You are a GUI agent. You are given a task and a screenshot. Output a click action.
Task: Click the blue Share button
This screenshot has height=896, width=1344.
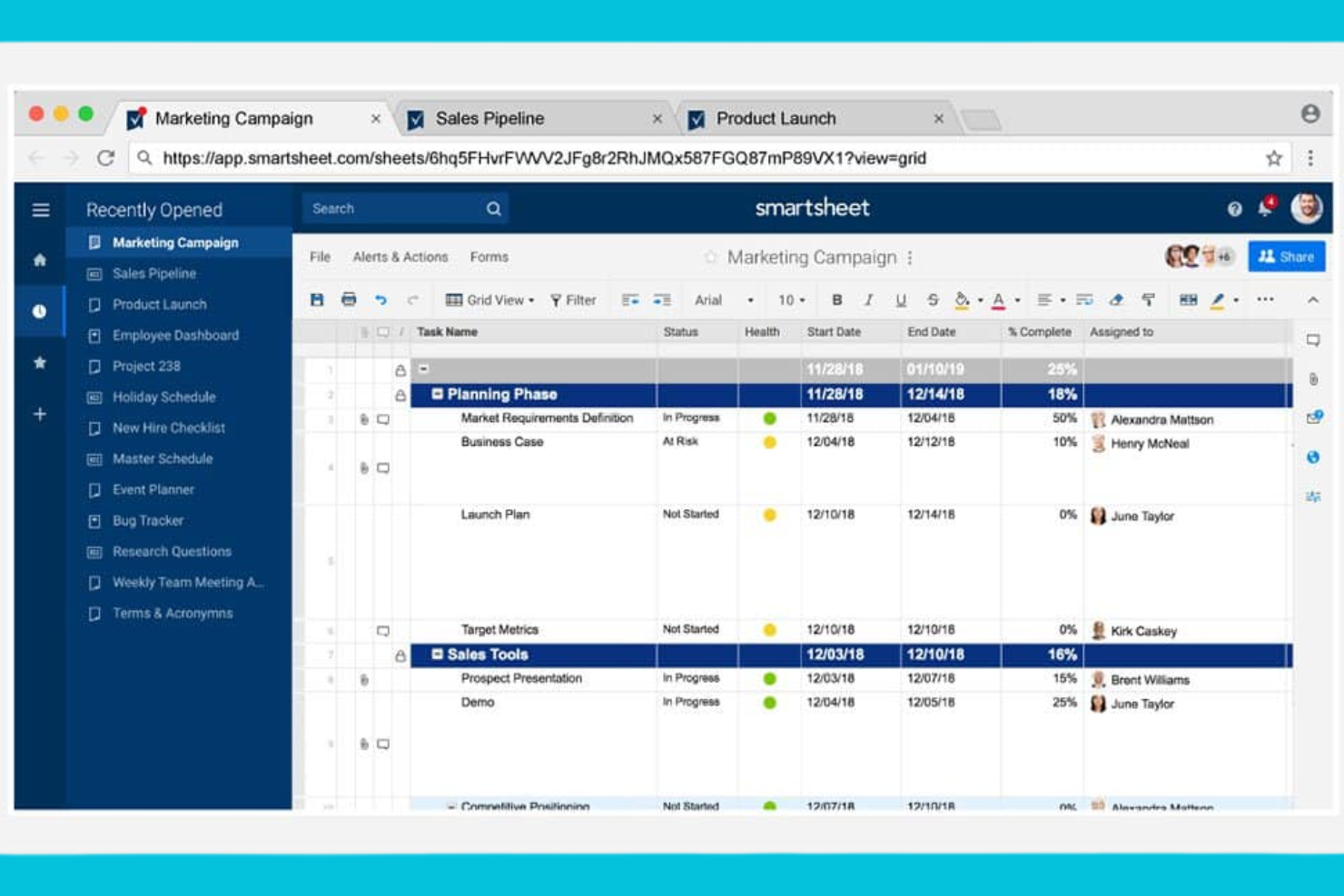1287,256
